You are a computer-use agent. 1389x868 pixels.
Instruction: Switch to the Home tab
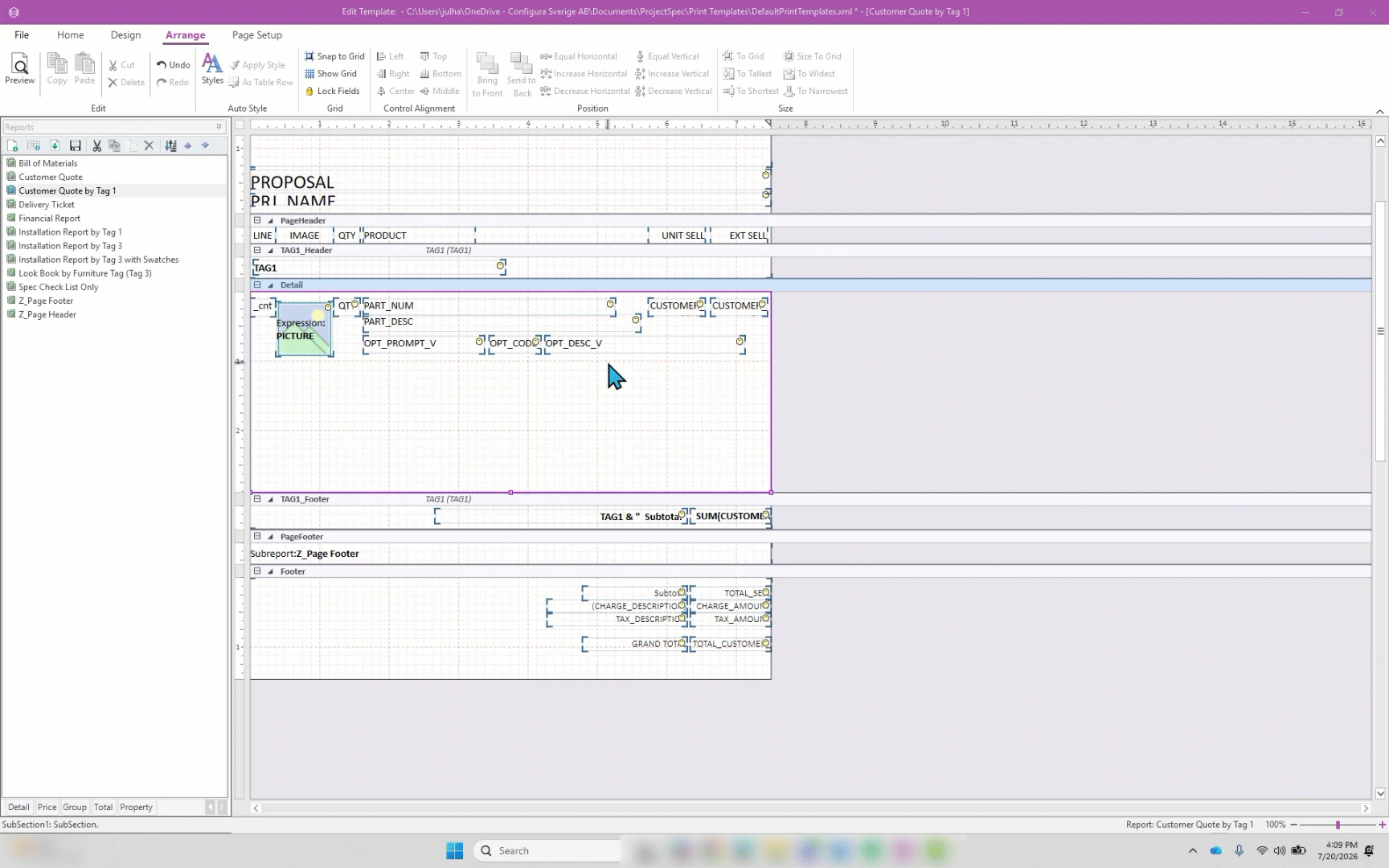[71, 35]
